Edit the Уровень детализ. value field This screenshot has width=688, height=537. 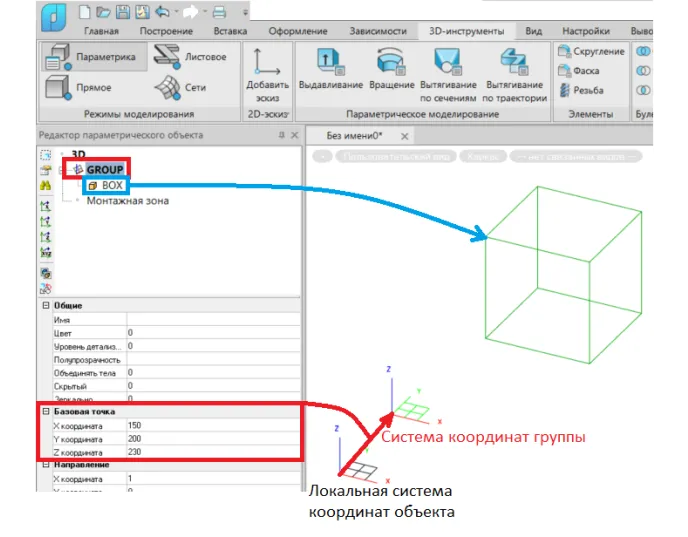pos(213,346)
